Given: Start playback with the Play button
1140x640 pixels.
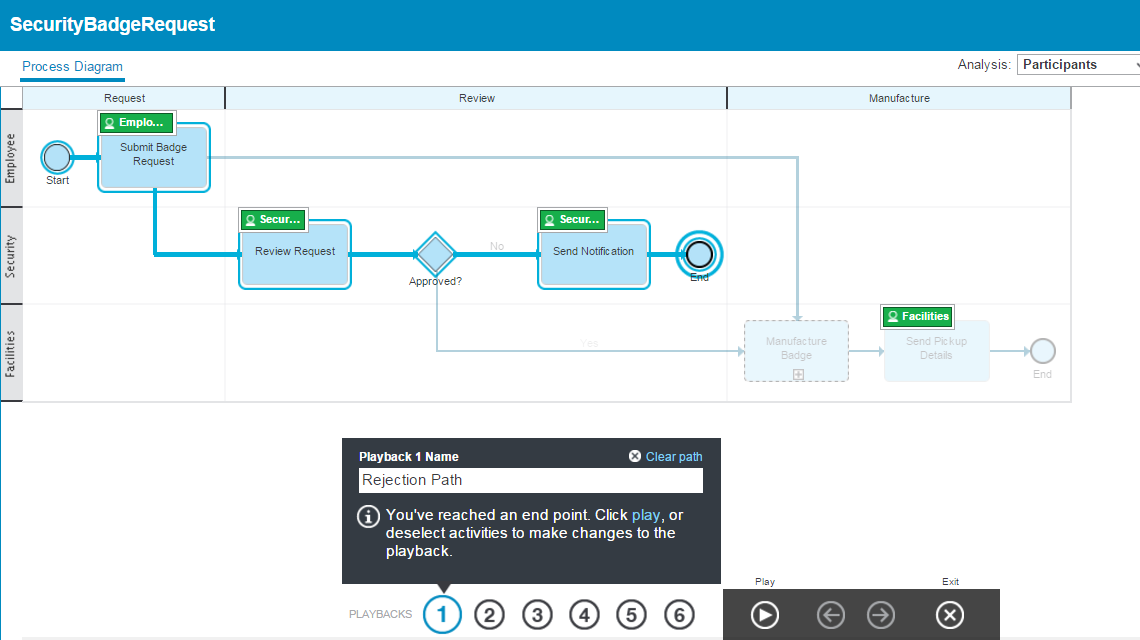Looking at the screenshot, I should (x=765, y=615).
